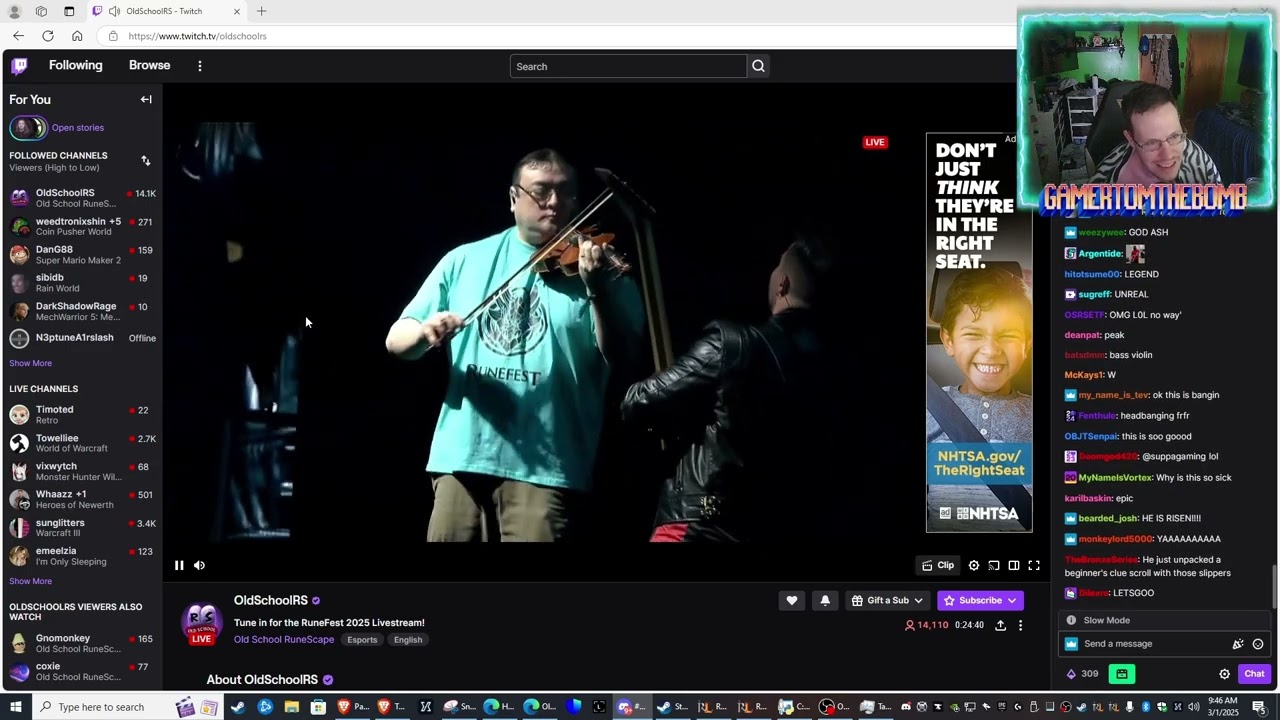Open Bits and celebration icon in chat box
Image resolution: width=1280 pixels, height=720 pixels.
(1238, 644)
